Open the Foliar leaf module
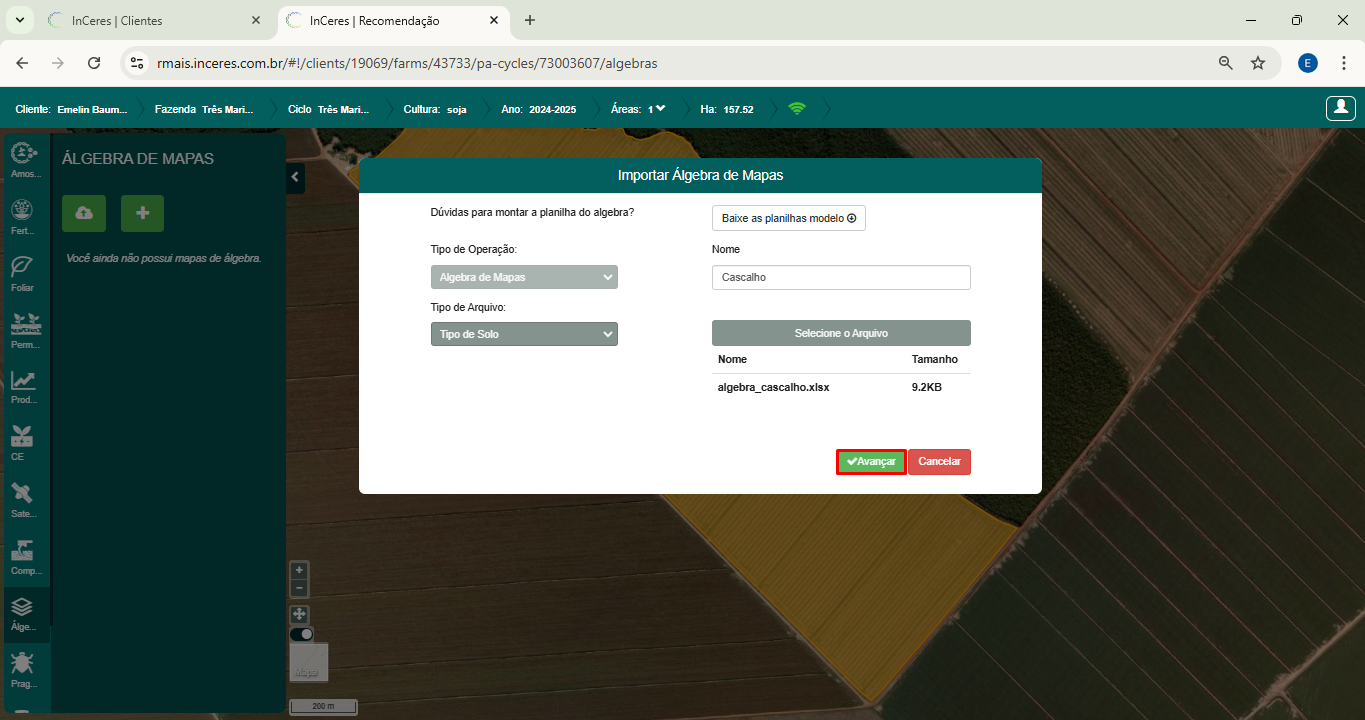The height and width of the screenshot is (720, 1365). [24, 274]
